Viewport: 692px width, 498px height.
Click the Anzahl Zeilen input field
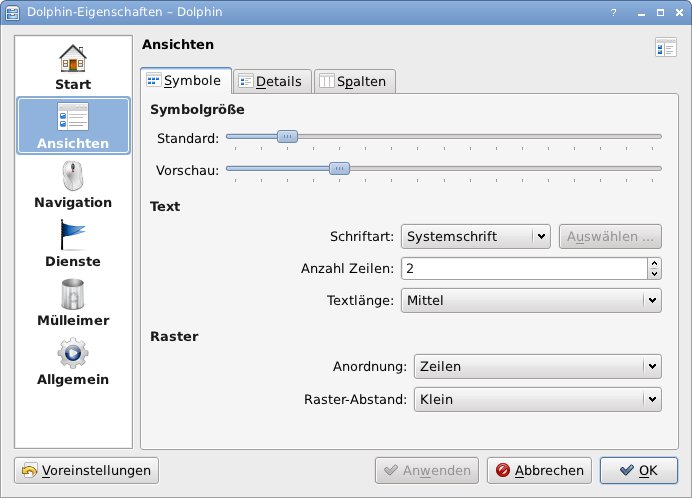pyautogui.click(x=524, y=268)
